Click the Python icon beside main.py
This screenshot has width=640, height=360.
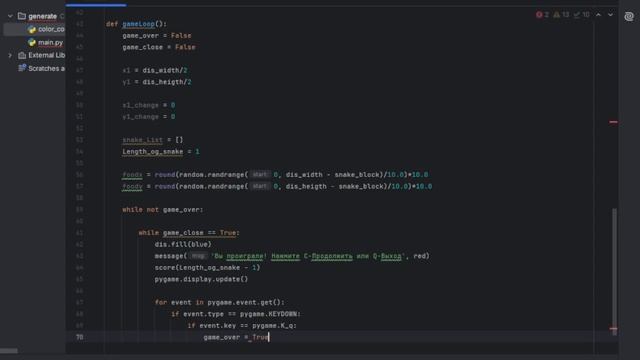tap(32, 42)
